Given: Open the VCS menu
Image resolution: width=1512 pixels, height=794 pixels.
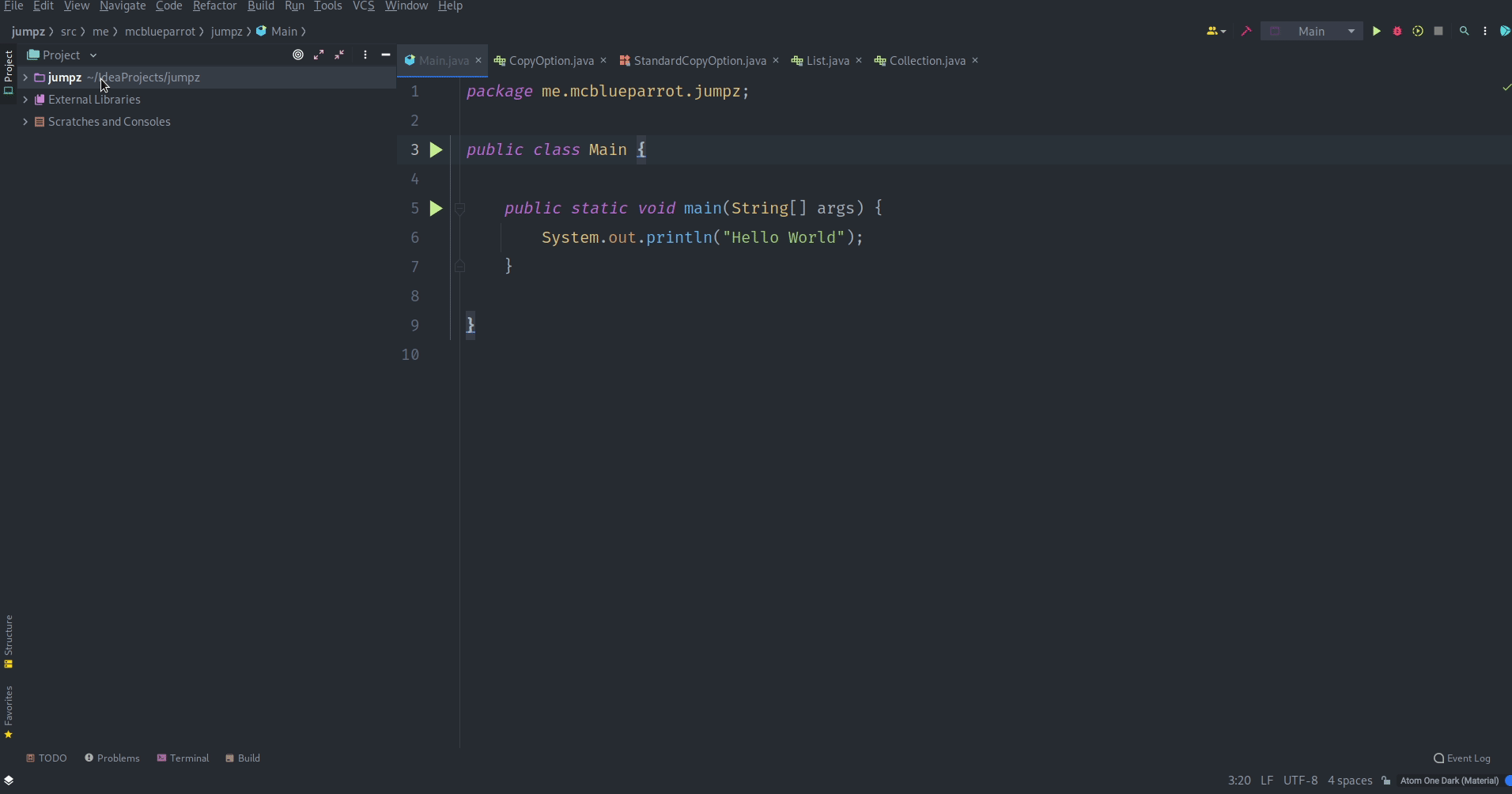Looking at the screenshot, I should click(364, 6).
